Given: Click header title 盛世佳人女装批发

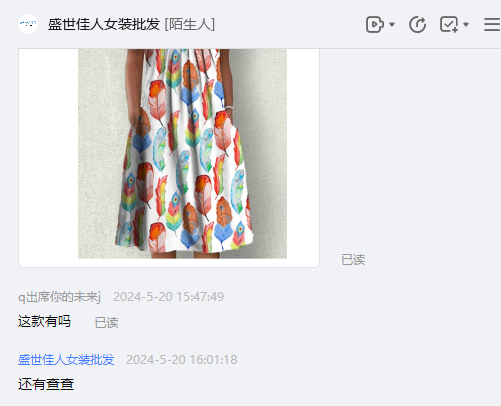Looking at the screenshot, I should 104,24.
